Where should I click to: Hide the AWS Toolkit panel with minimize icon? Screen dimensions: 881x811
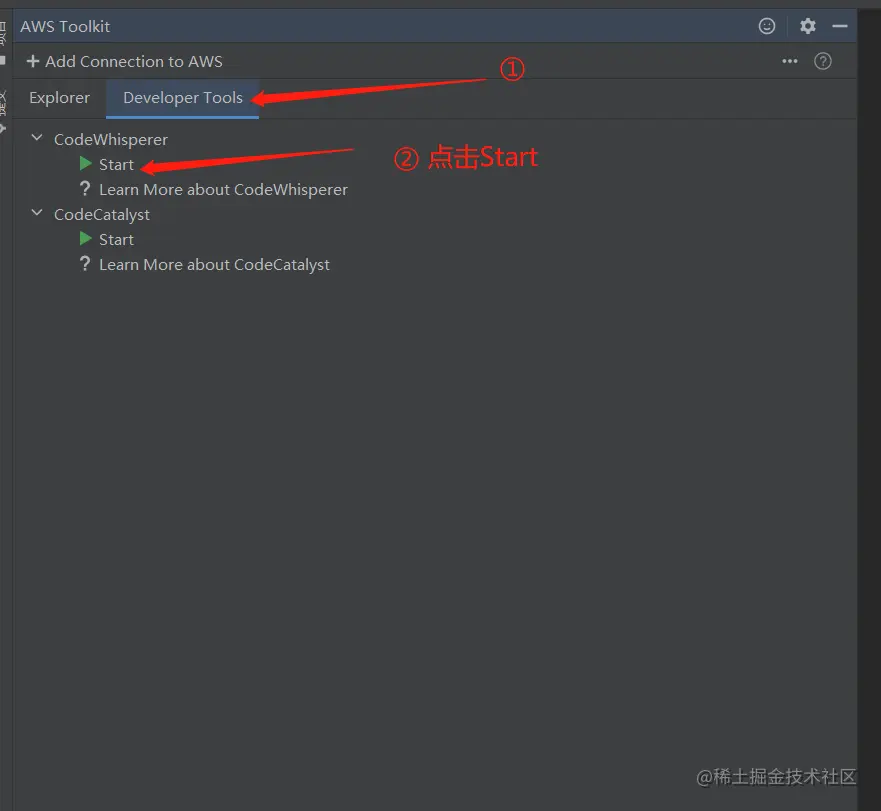click(840, 26)
